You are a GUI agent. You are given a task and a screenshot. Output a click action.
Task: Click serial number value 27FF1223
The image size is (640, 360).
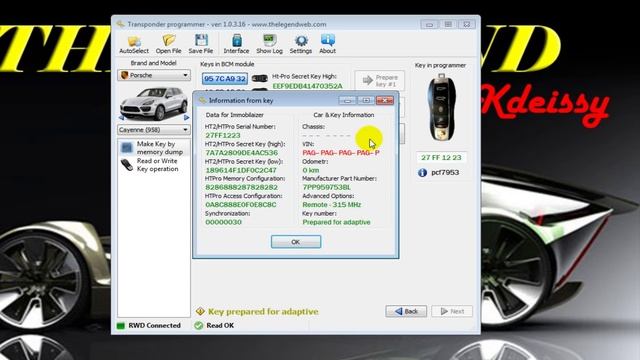pos(223,136)
